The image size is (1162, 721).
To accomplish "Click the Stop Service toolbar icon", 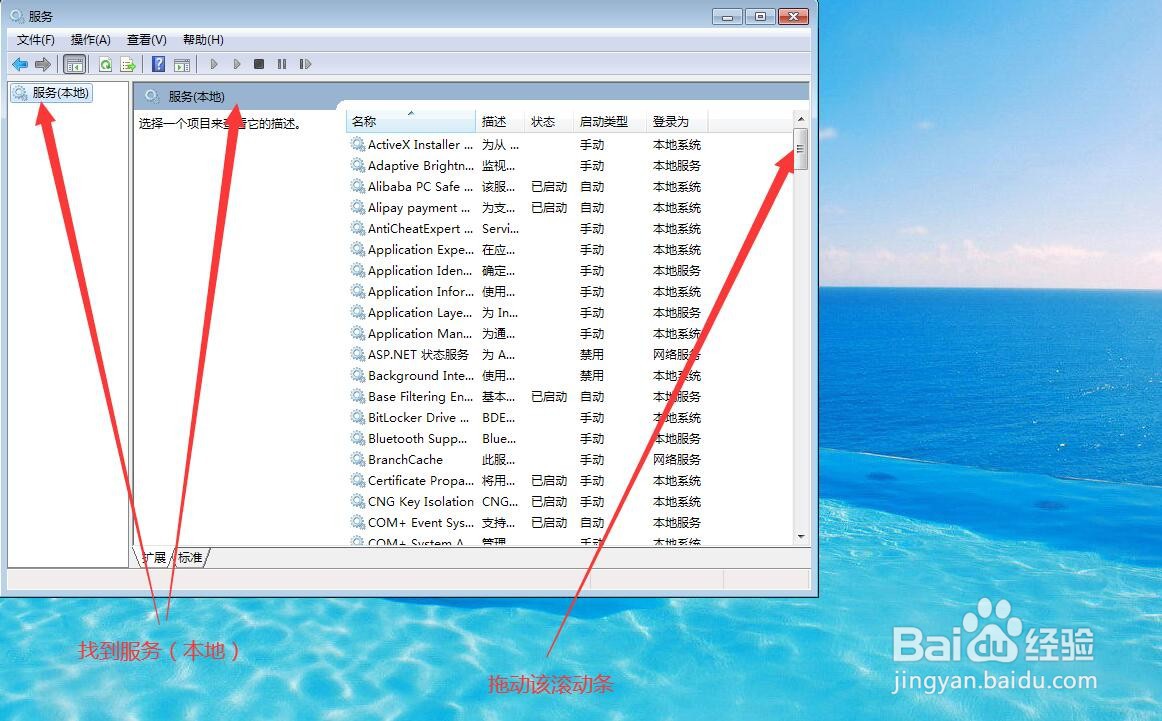I will pos(258,64).
